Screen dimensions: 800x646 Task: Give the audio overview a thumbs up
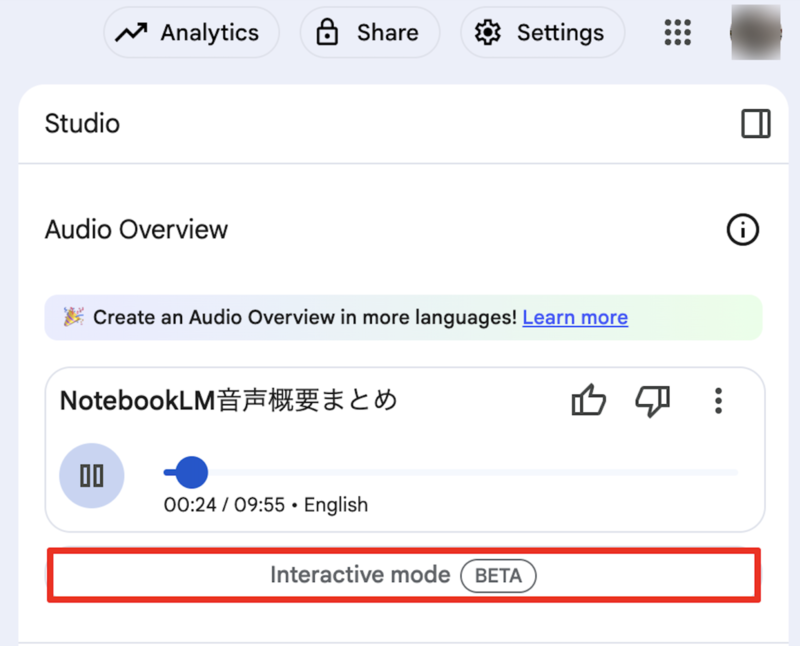[x=588, y=401]
